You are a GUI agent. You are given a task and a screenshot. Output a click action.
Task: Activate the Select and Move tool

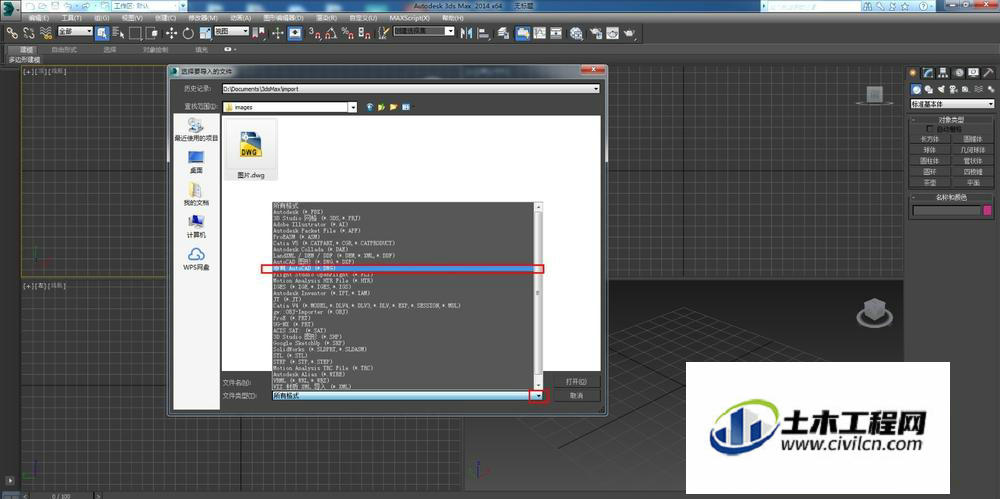pos(172,33)
